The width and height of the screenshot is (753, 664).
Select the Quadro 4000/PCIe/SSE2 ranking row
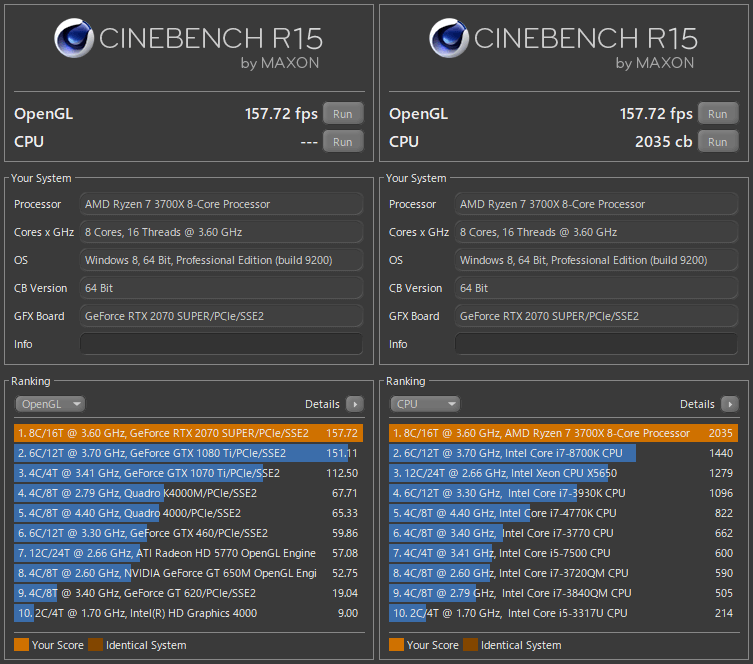pos(188,513)
